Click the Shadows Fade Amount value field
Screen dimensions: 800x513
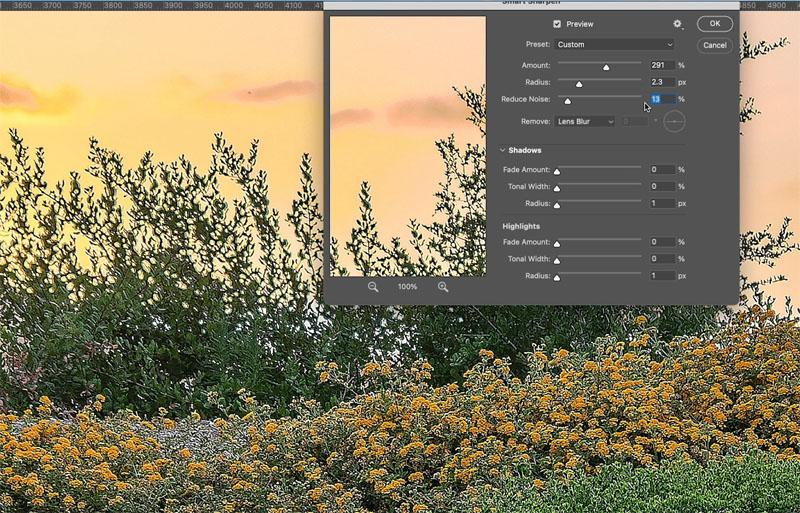coord(662,169)
